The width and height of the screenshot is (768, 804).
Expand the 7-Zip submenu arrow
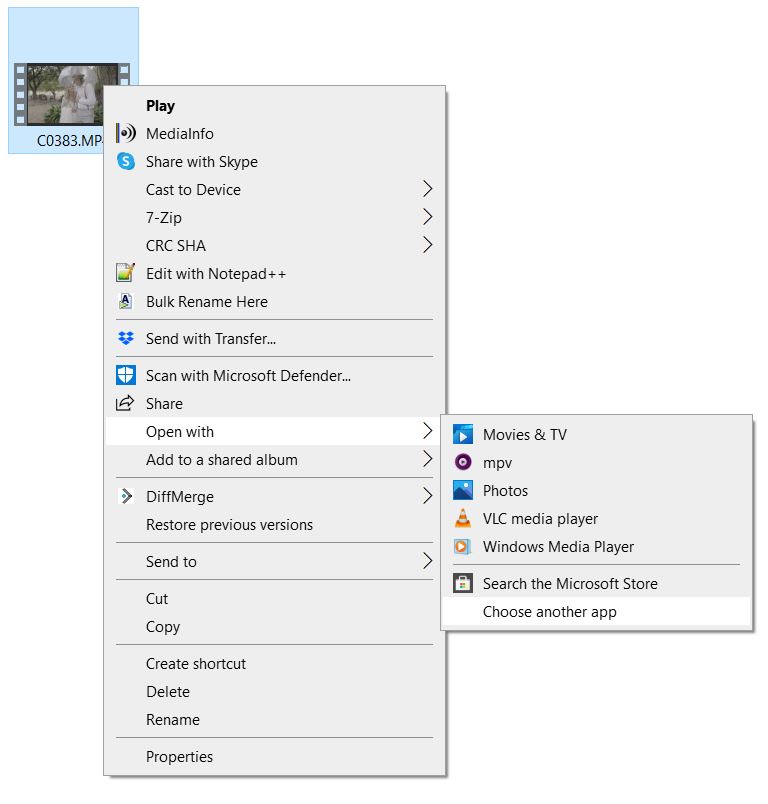point(428,217)
